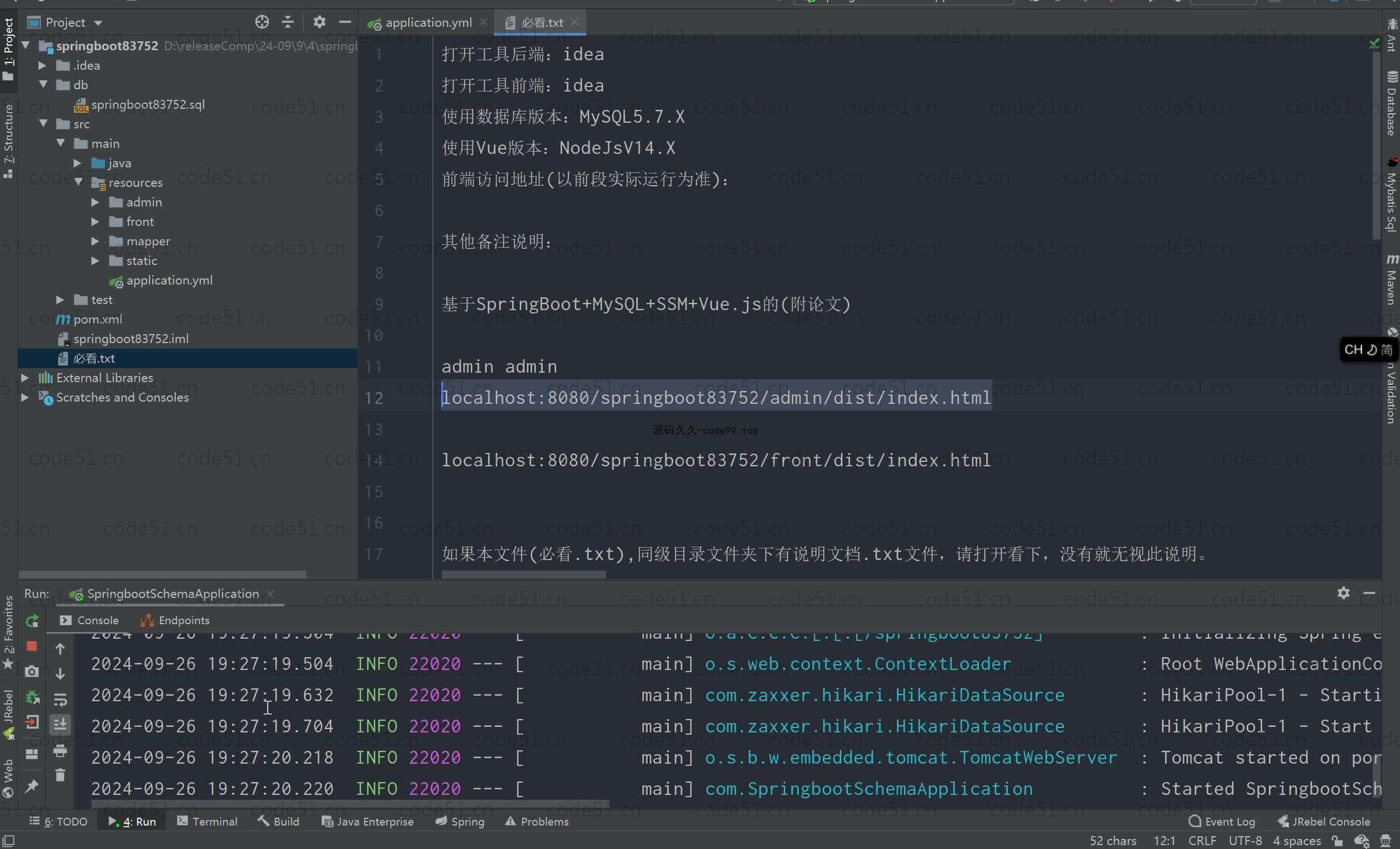Viewport: 1400px width, 849px height.
Task: Expand the java folder
Action: click(x=78, y=163)
